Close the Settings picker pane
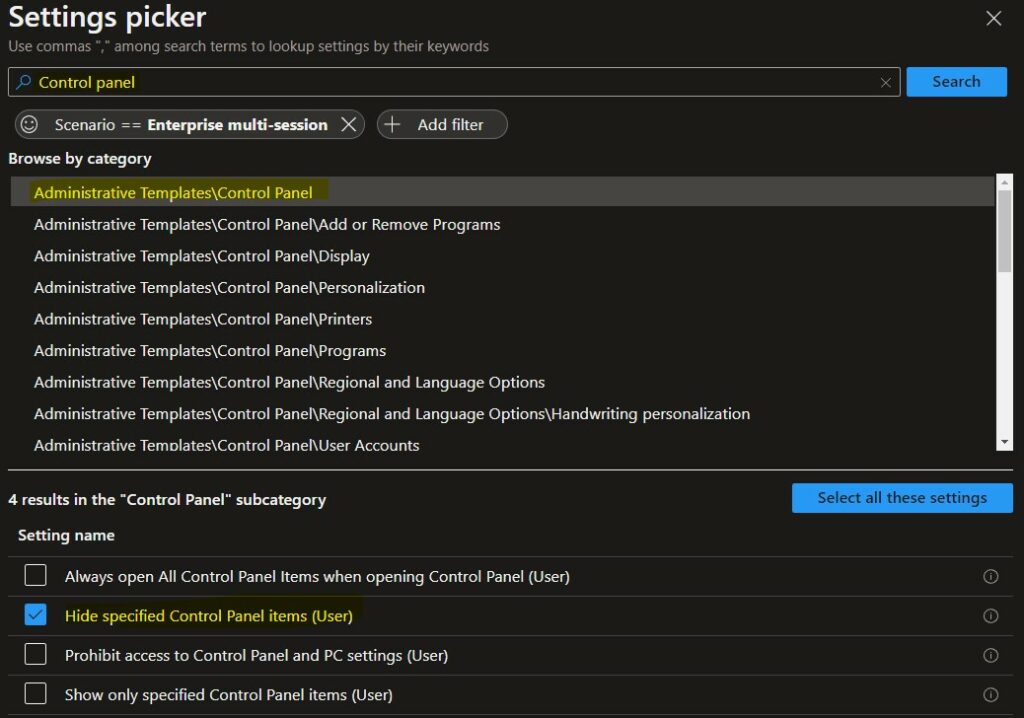Viewport: 1024px width, 718px height. pos(993,19)
